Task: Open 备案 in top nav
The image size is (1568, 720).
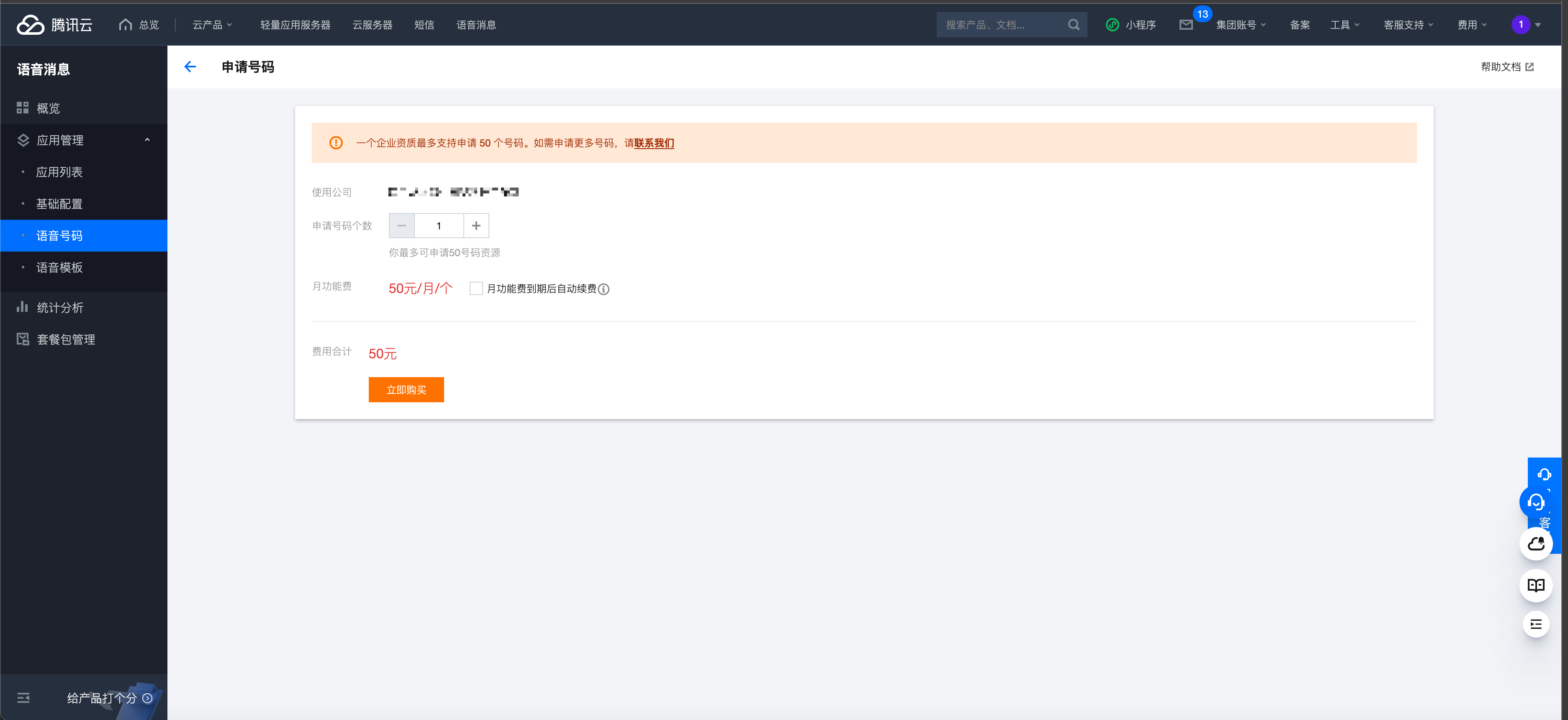Action: 1300,25
